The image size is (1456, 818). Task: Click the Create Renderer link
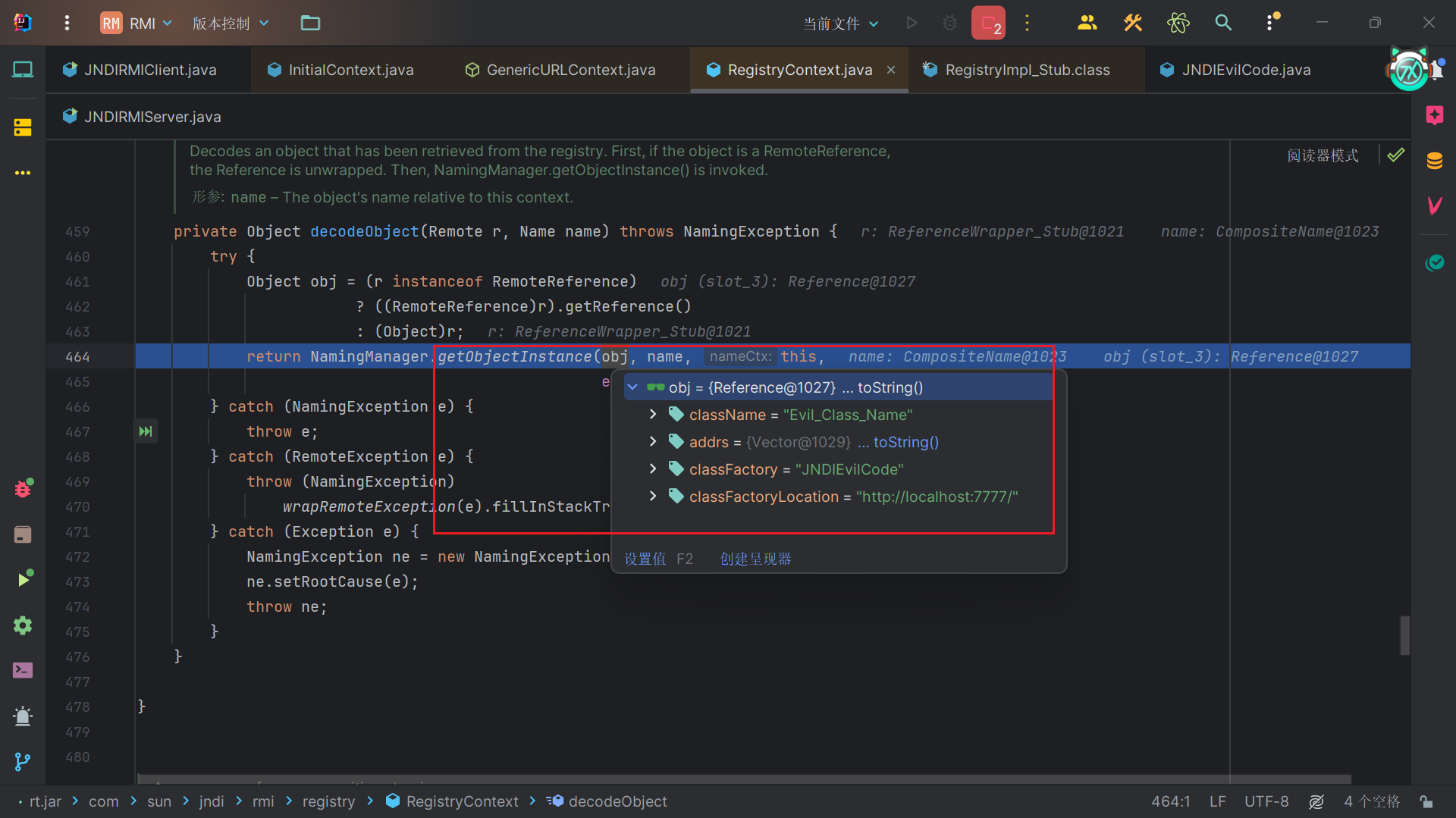[755, 559]
